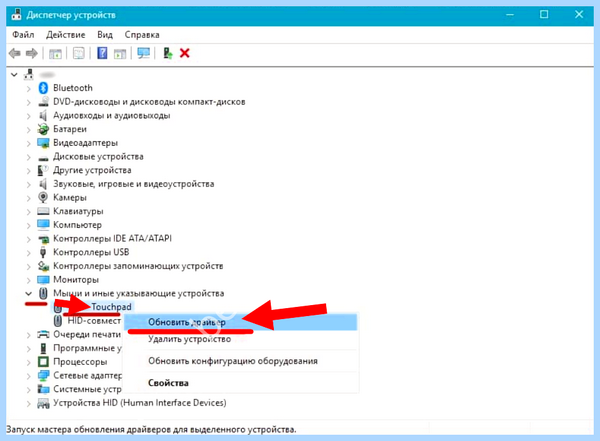The width and height of the screenshot is (600, 441).
Task: Click the Видеоадаптеры display adapter icon
Action: 43,143
